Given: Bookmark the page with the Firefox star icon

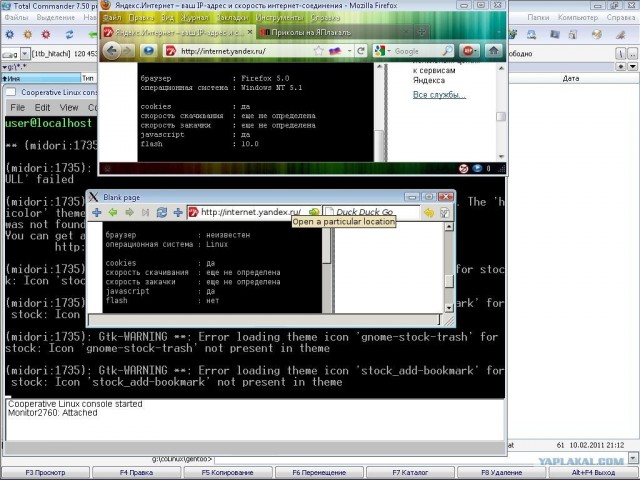Looking at the screenshot, I should point(318,51).
